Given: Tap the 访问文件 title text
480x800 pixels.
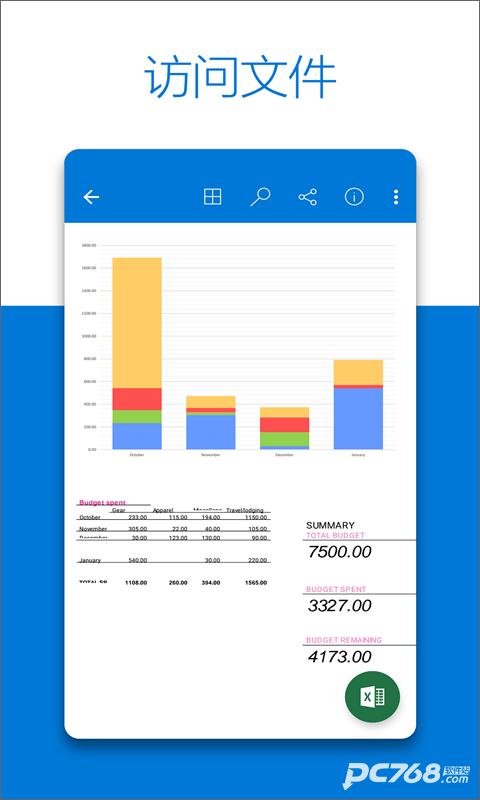Looking at the screenshot, I should tap(240, 77).
